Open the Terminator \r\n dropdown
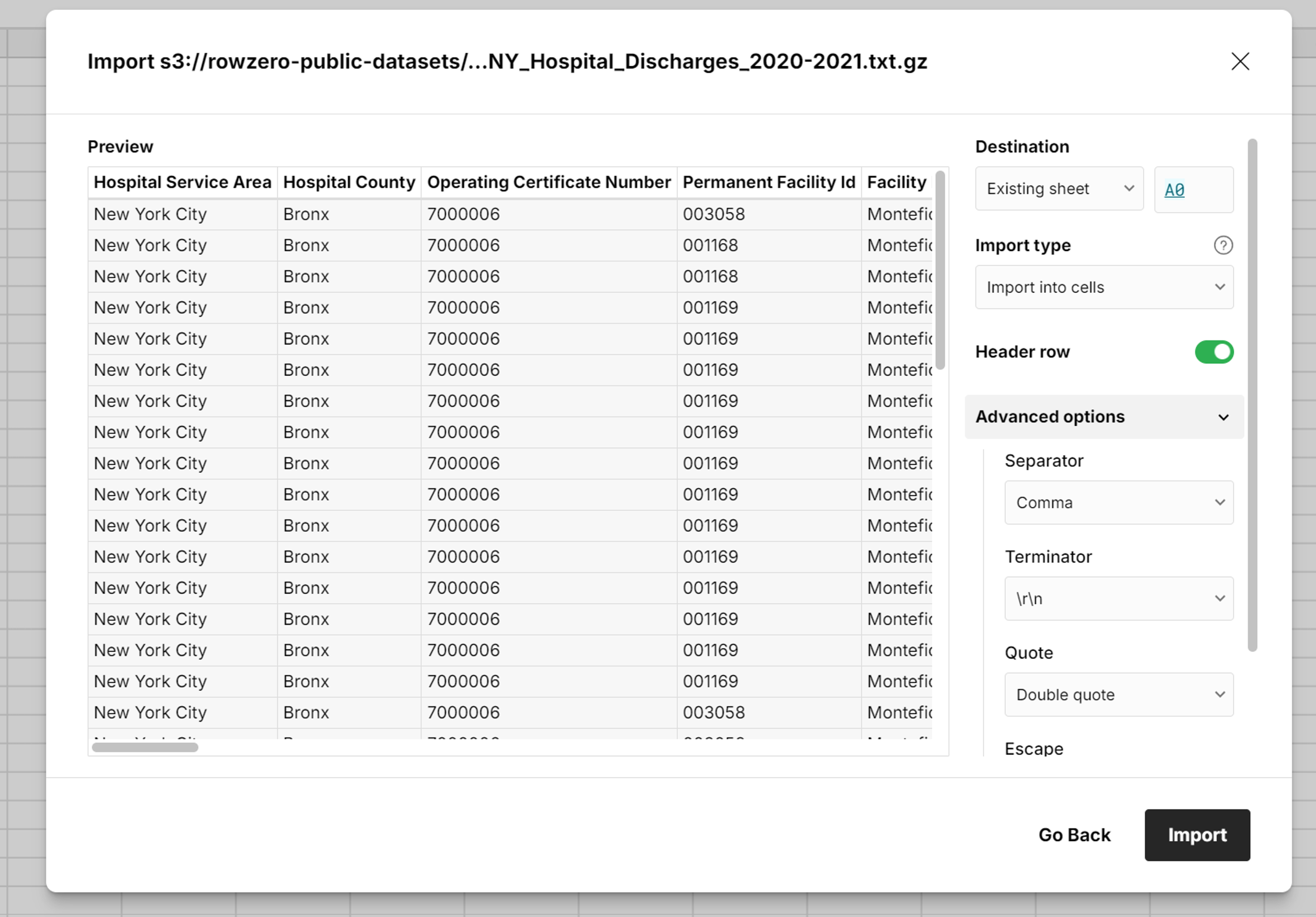 pos(1118,598)
